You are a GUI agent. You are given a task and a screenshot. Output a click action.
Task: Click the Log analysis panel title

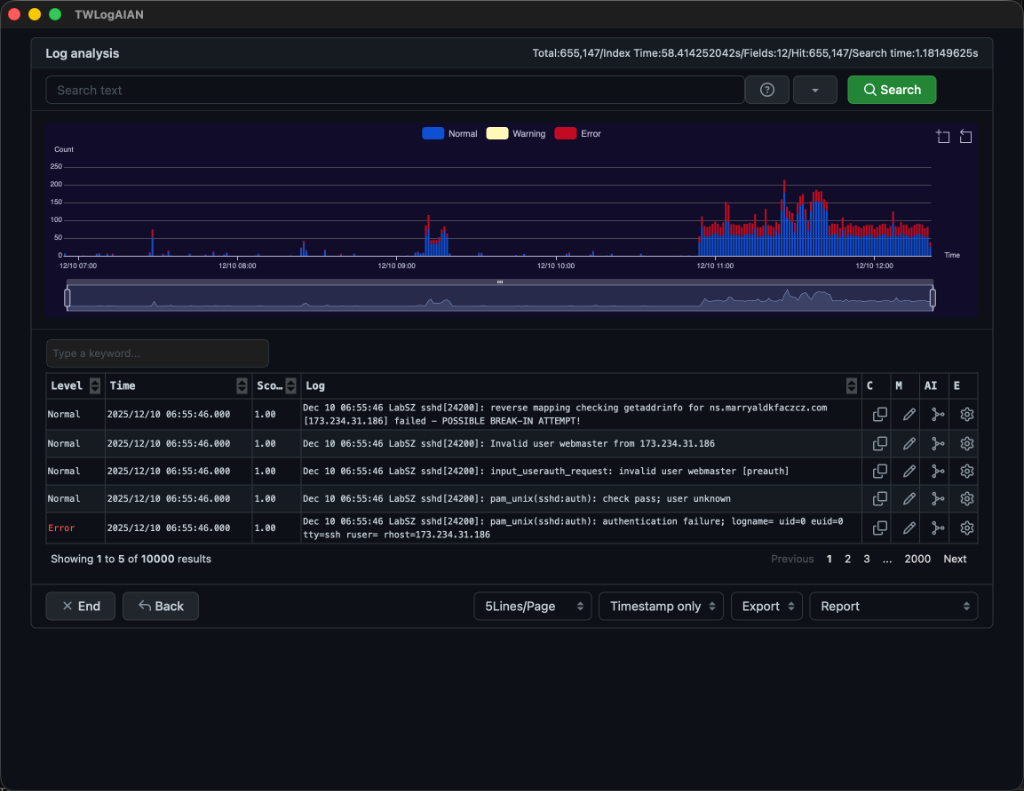82,54
